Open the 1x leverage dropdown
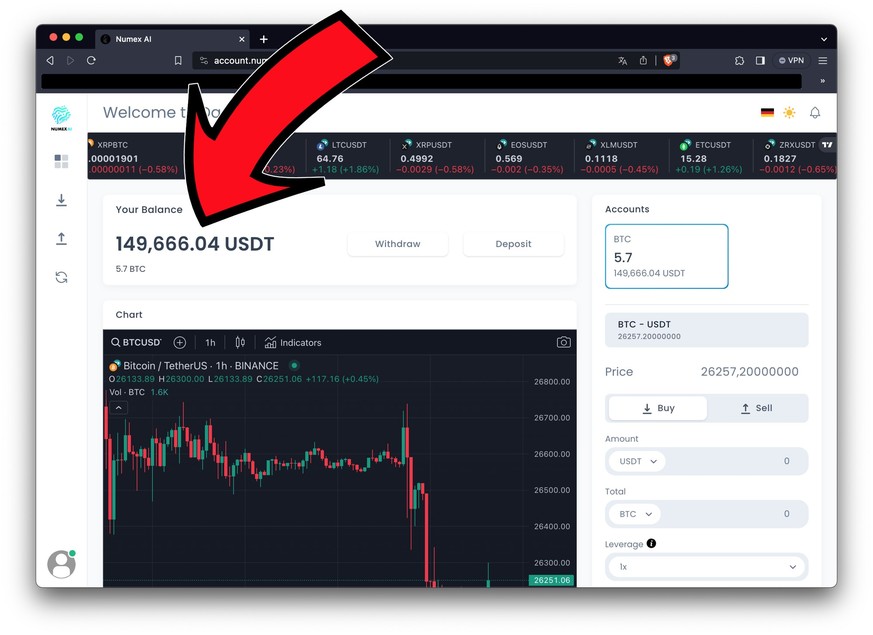 click(707, 567)
